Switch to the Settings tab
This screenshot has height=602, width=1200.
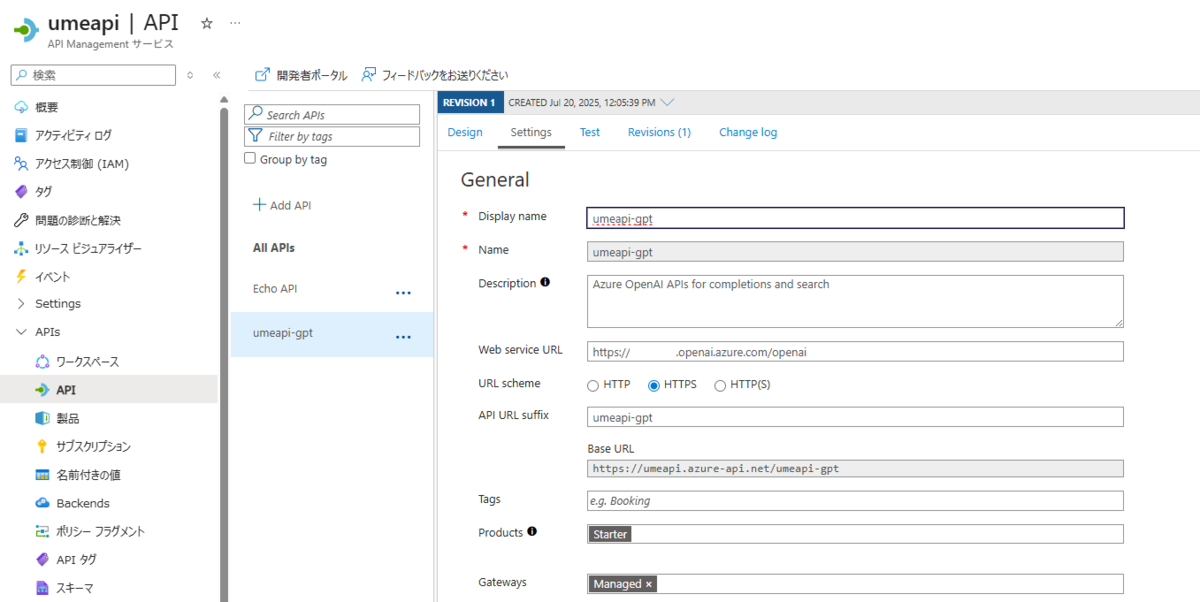point(531,132)
